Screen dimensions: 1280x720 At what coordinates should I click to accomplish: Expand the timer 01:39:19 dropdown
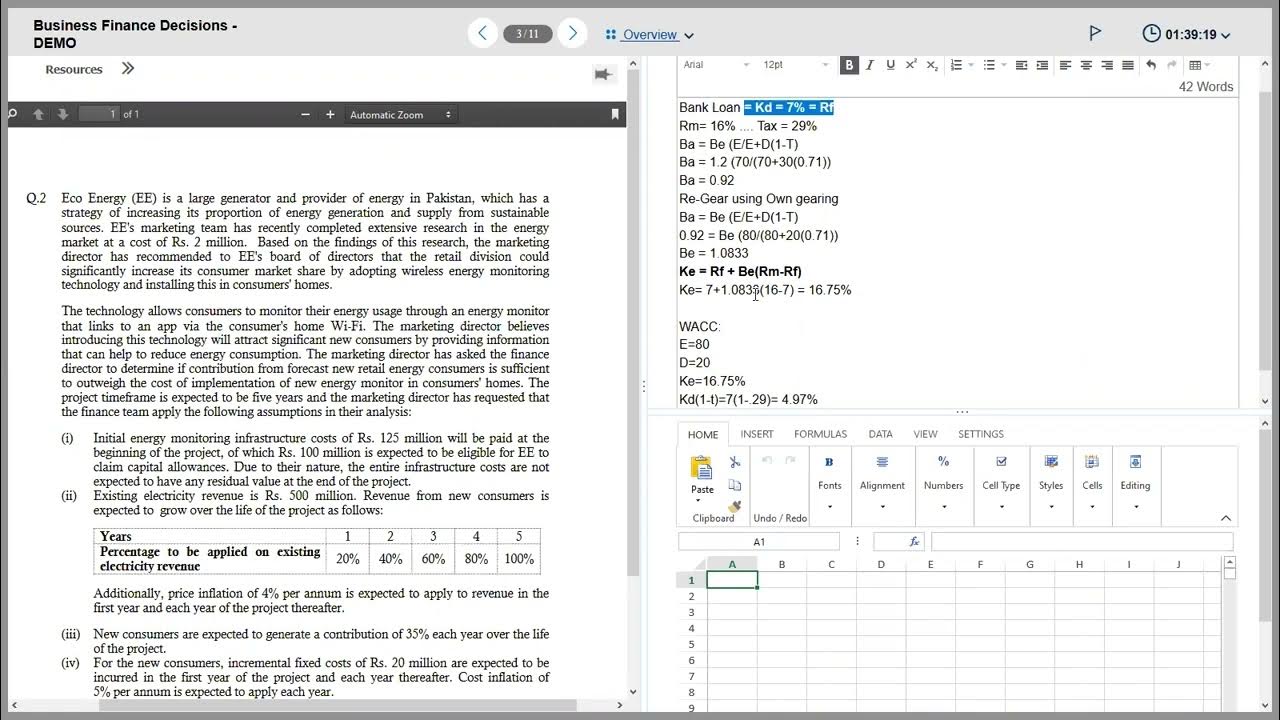(x=1186, y=34)
